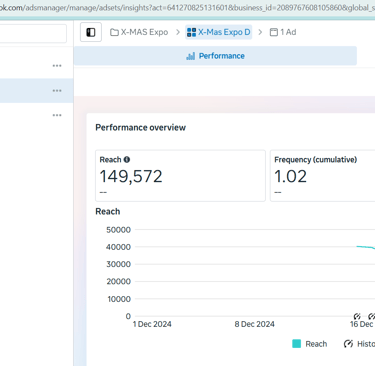Open the bottom three-dots menu in sidebar
This screenshot has height=366, width=375.
coord(57,115)
